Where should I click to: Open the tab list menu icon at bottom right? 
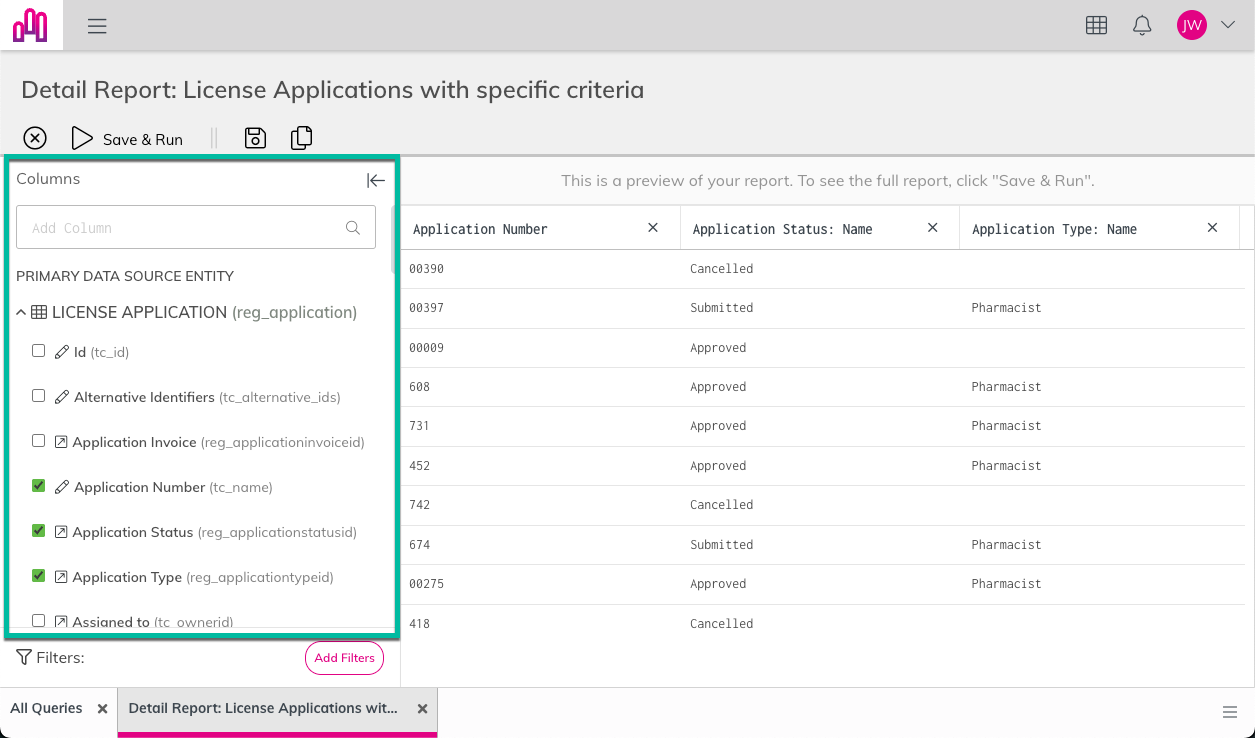tap(1230, 712)
